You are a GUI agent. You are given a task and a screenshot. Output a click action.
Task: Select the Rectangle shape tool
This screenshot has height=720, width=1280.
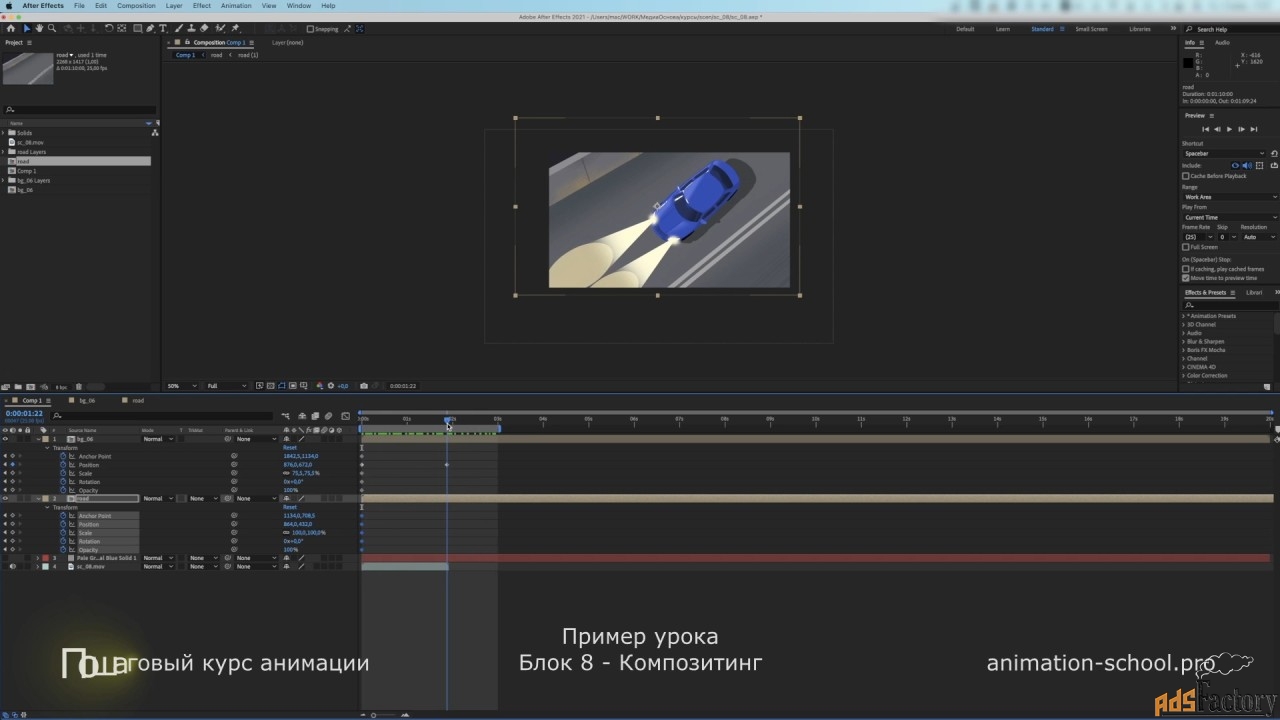click(x=137, y=29)
